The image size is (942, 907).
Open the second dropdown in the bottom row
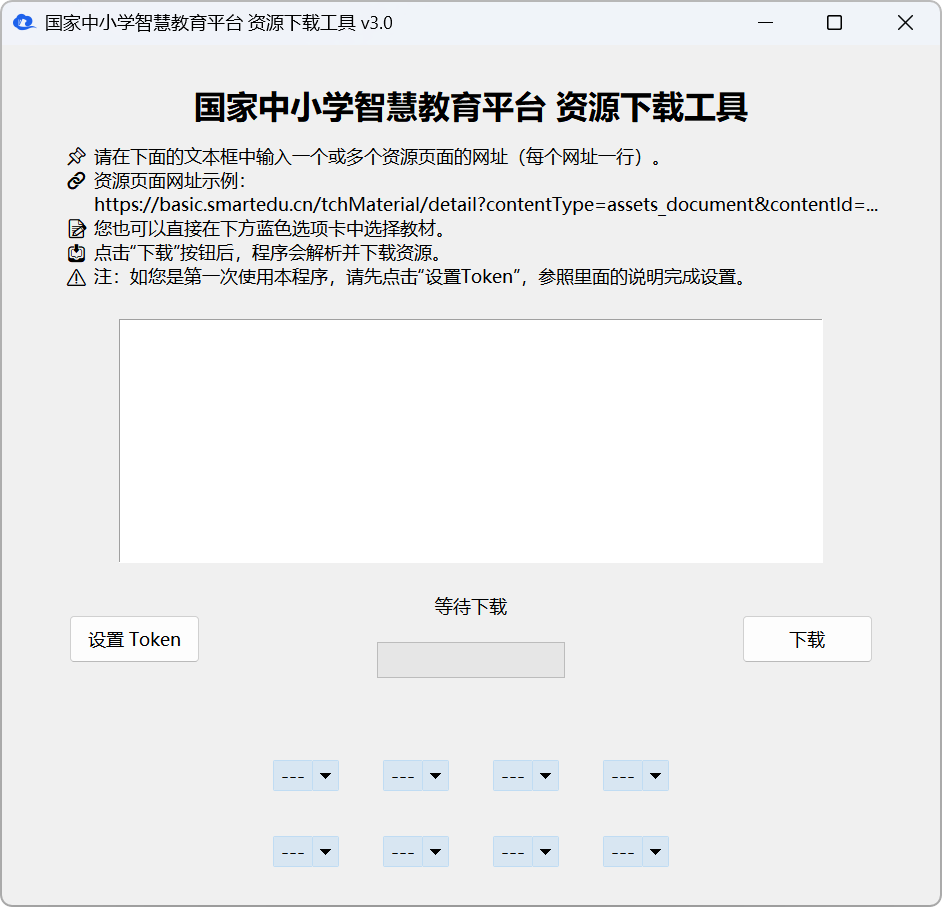(x=415, y=851)
